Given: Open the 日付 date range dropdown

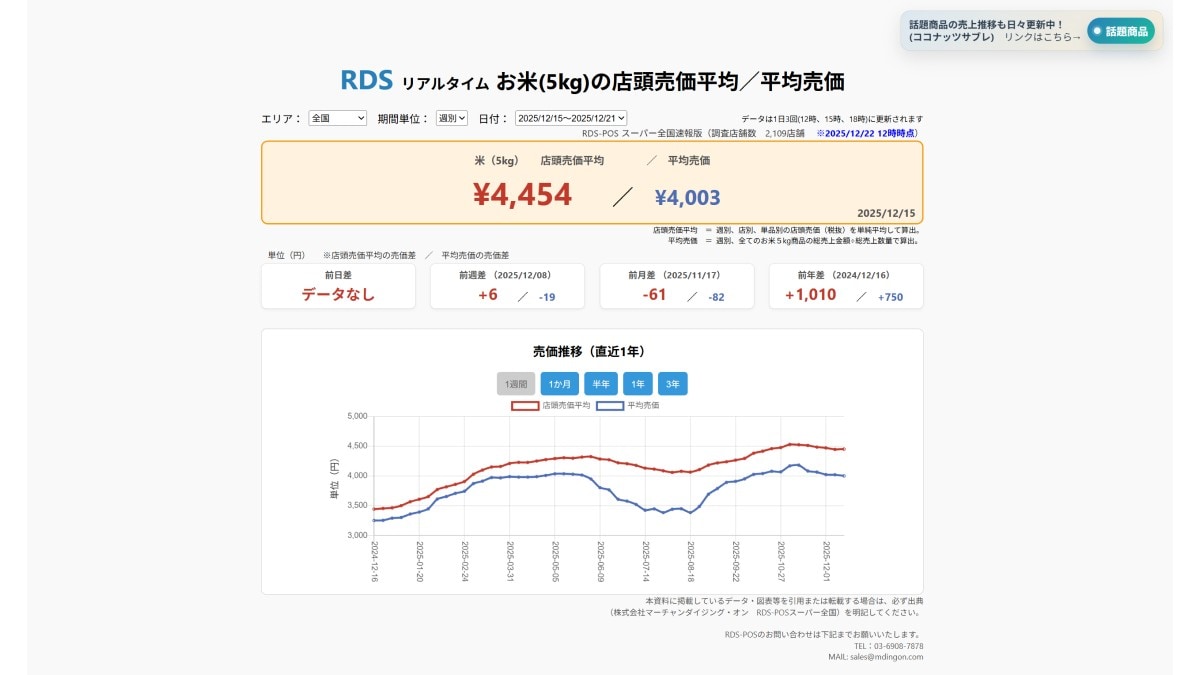Looking at the screenshot, I should click(x=570, y=118).
